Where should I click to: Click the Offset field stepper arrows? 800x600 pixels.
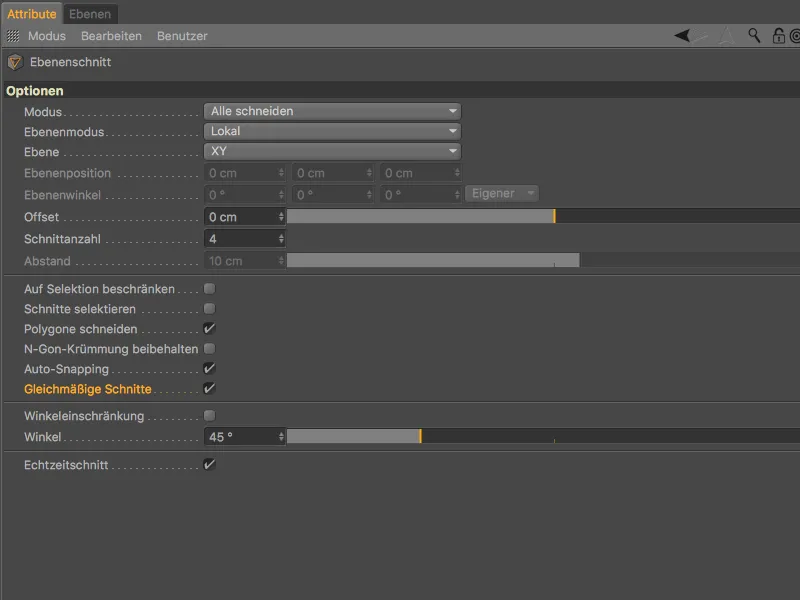point(281,217)
